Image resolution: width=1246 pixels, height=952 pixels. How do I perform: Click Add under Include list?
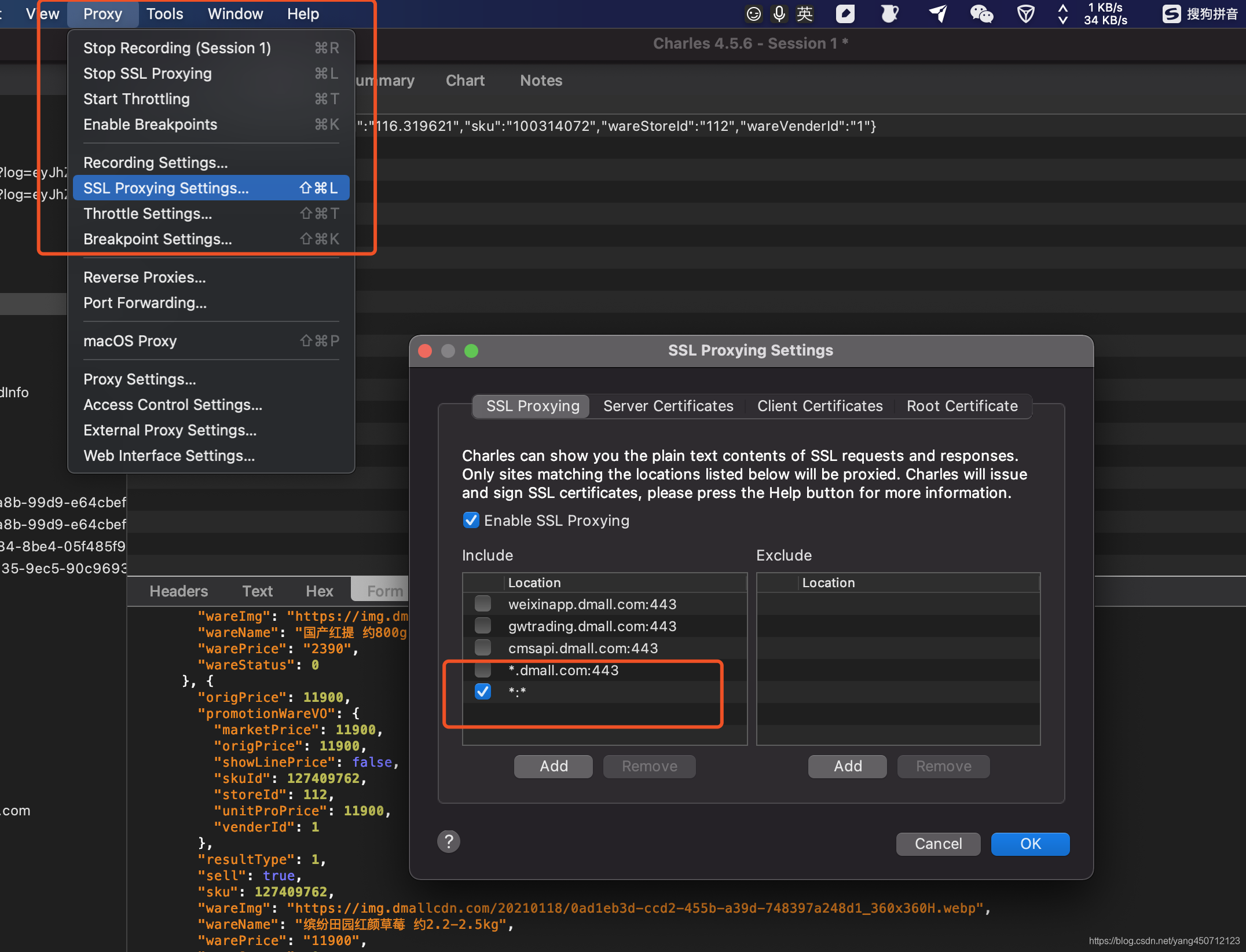coord(553,766)
